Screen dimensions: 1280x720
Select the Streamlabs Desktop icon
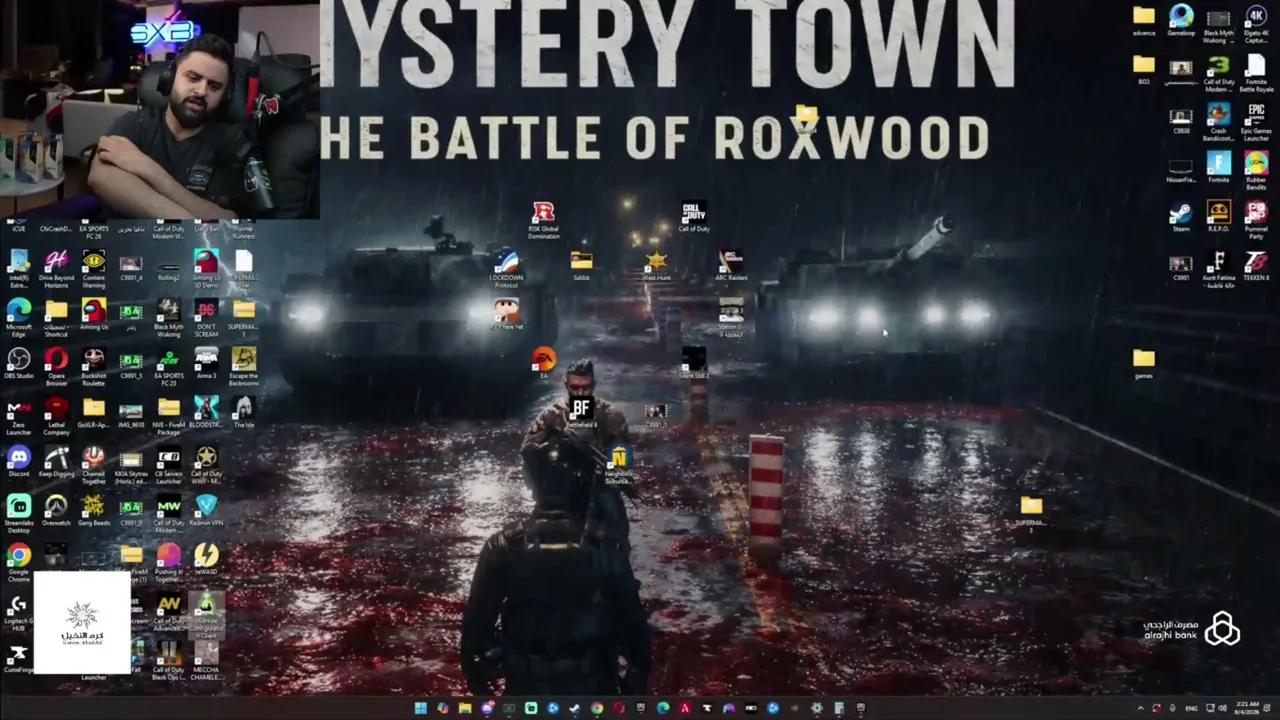click(x=18, y=511)
